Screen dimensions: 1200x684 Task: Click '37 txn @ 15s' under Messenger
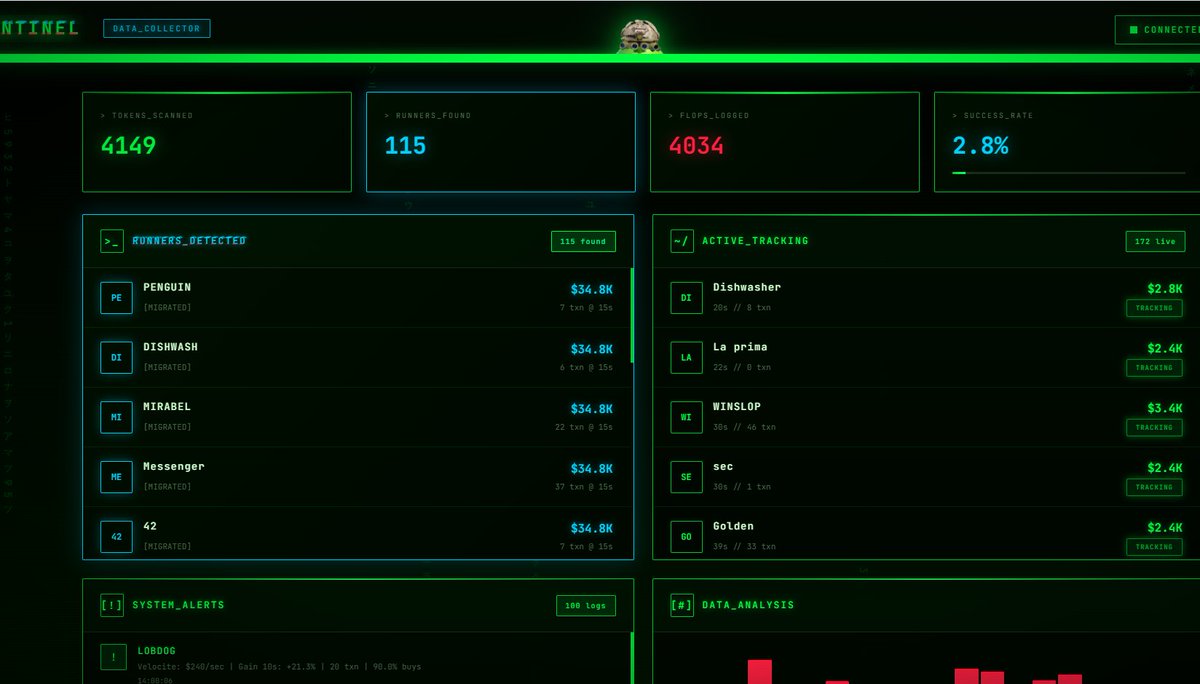584,487
